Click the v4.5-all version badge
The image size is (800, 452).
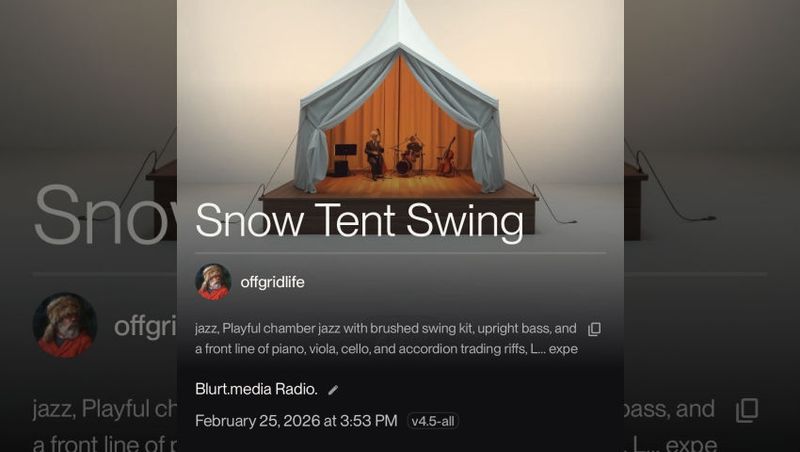[433, 421]
